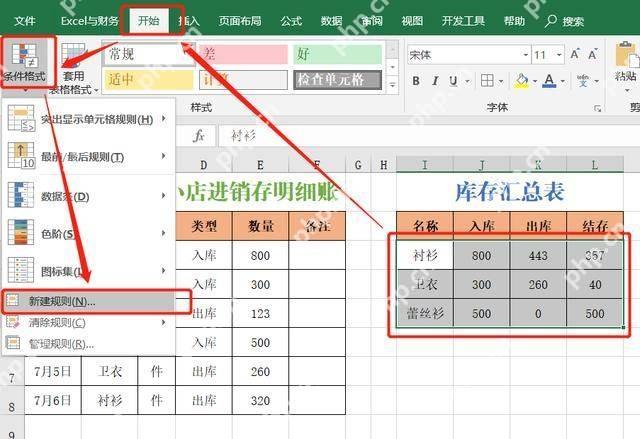Apply the 差 (bad) cell style
640x439 pixels.
point(243,54)
